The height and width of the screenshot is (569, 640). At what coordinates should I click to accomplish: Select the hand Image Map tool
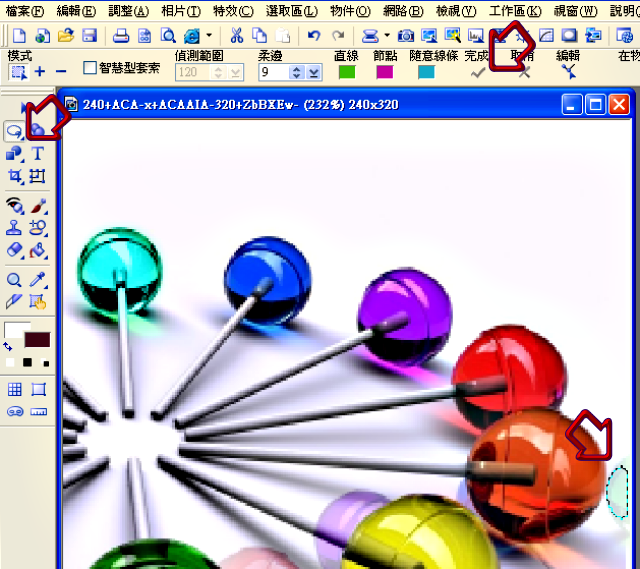point(38,302)
